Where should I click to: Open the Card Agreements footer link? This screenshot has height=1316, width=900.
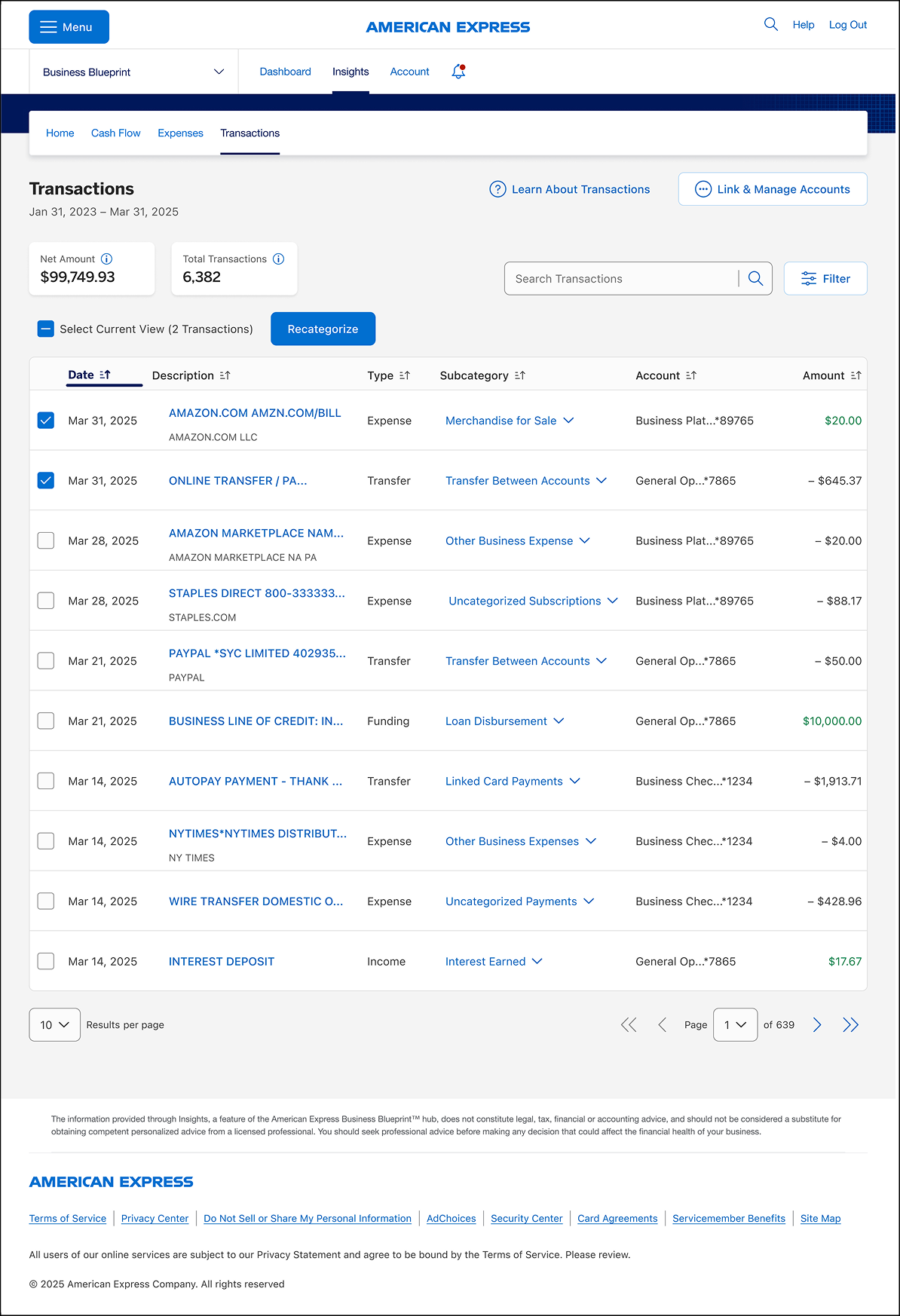tap(617, 1218)
